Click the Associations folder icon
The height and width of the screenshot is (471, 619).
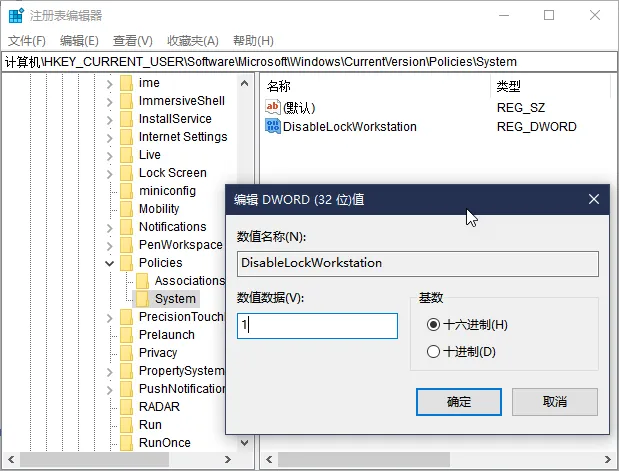click(x=143, y=281)
